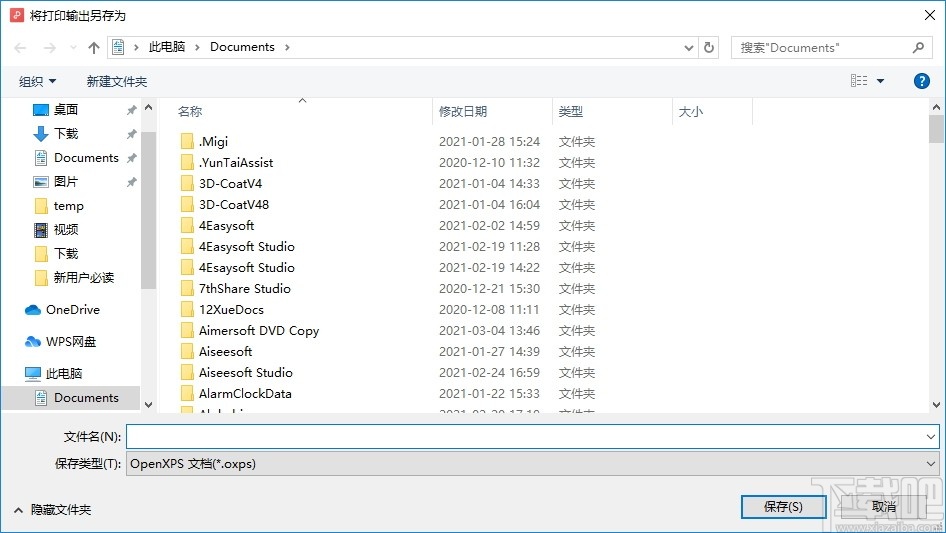
Task: Select the 4Easysoft folder
Action: [x=226, y=226]
